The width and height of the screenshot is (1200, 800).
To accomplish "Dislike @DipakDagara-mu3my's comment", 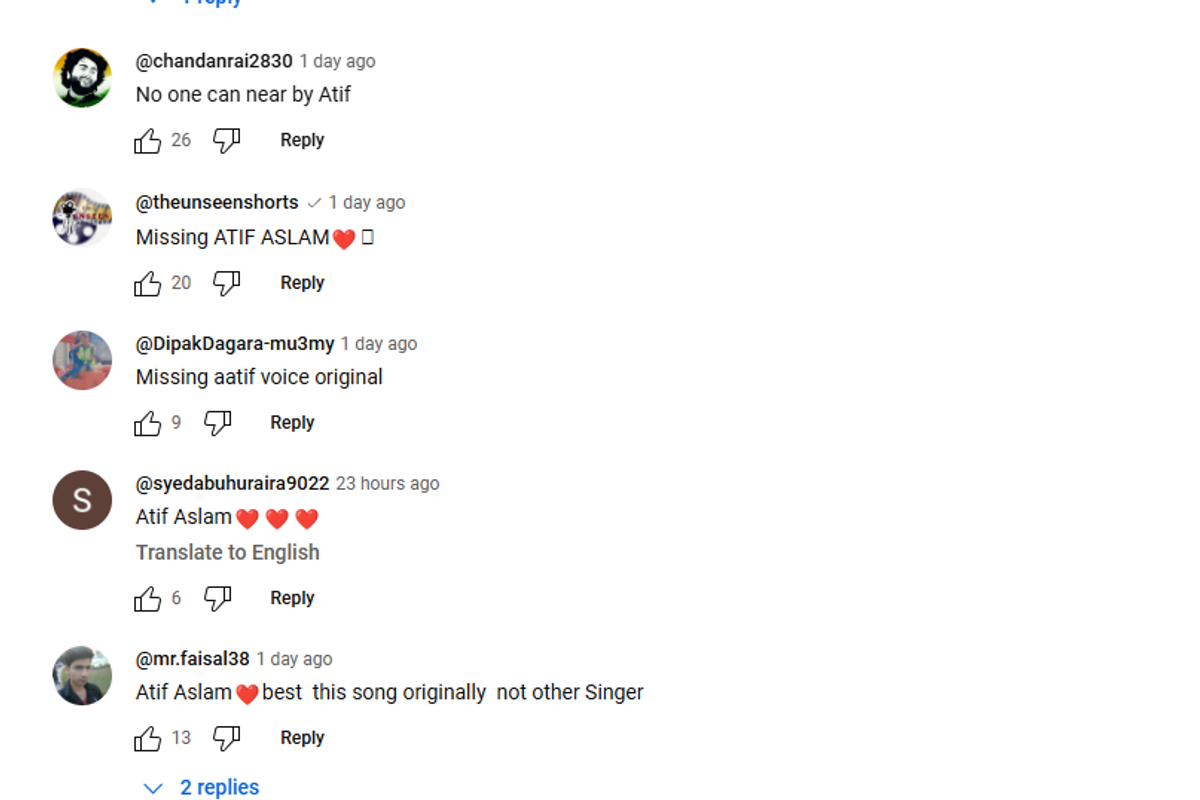I will pos(217,424).
